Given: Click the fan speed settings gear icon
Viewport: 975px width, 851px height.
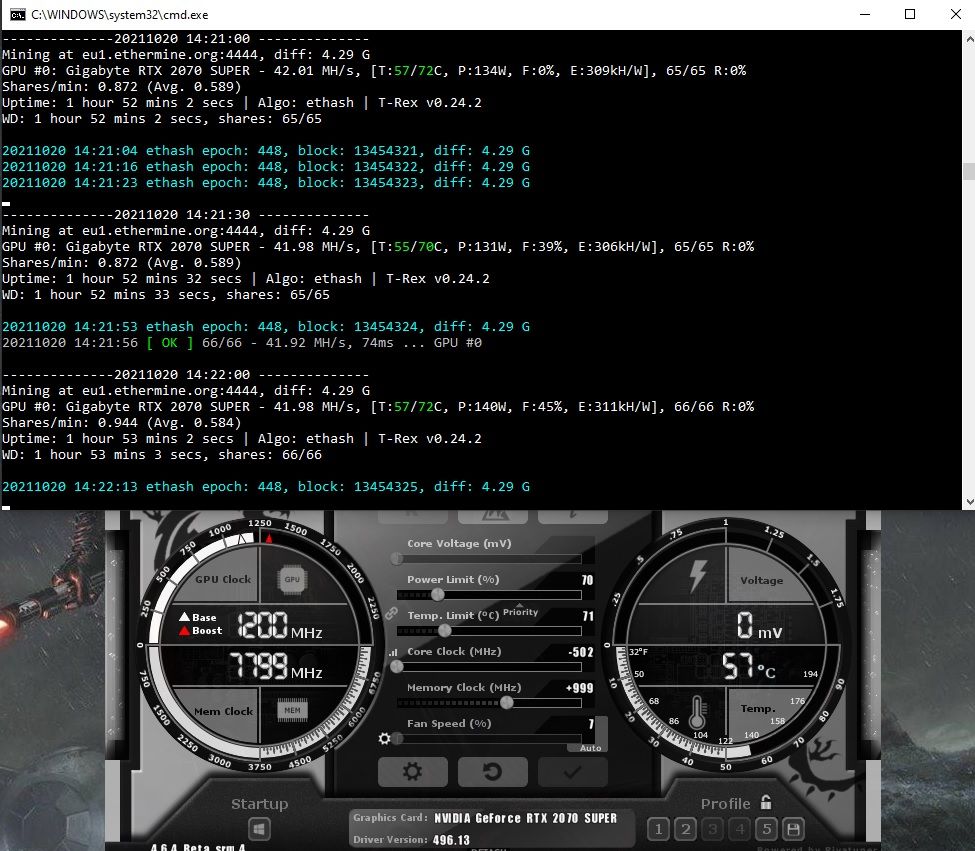Looking at the screenshot, I should (384, 738).
